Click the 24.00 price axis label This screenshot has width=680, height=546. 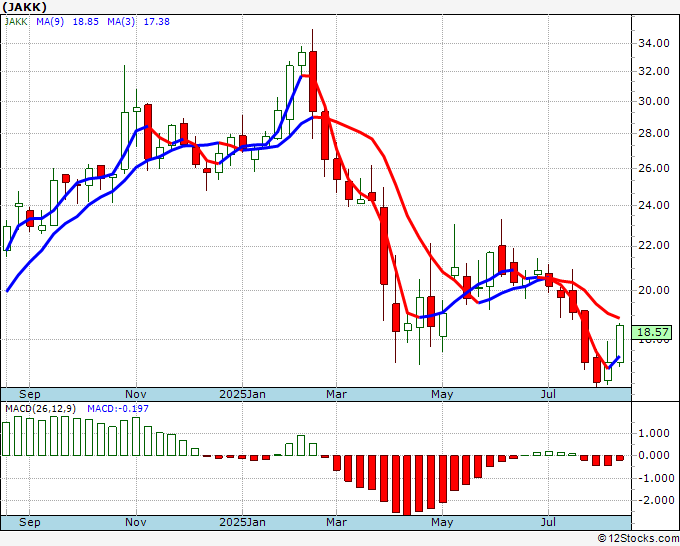tap(654, 205)
